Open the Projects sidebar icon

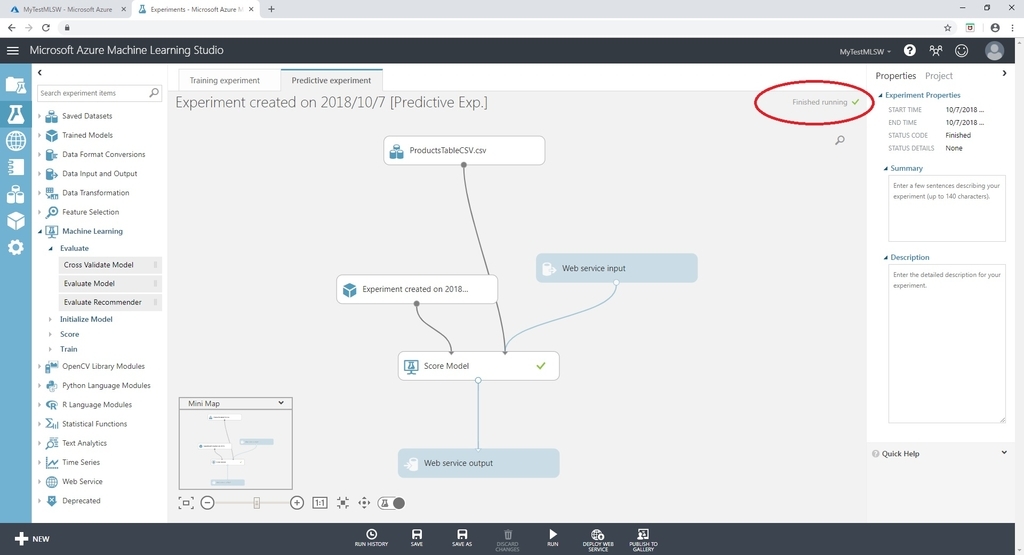[16, 85]
